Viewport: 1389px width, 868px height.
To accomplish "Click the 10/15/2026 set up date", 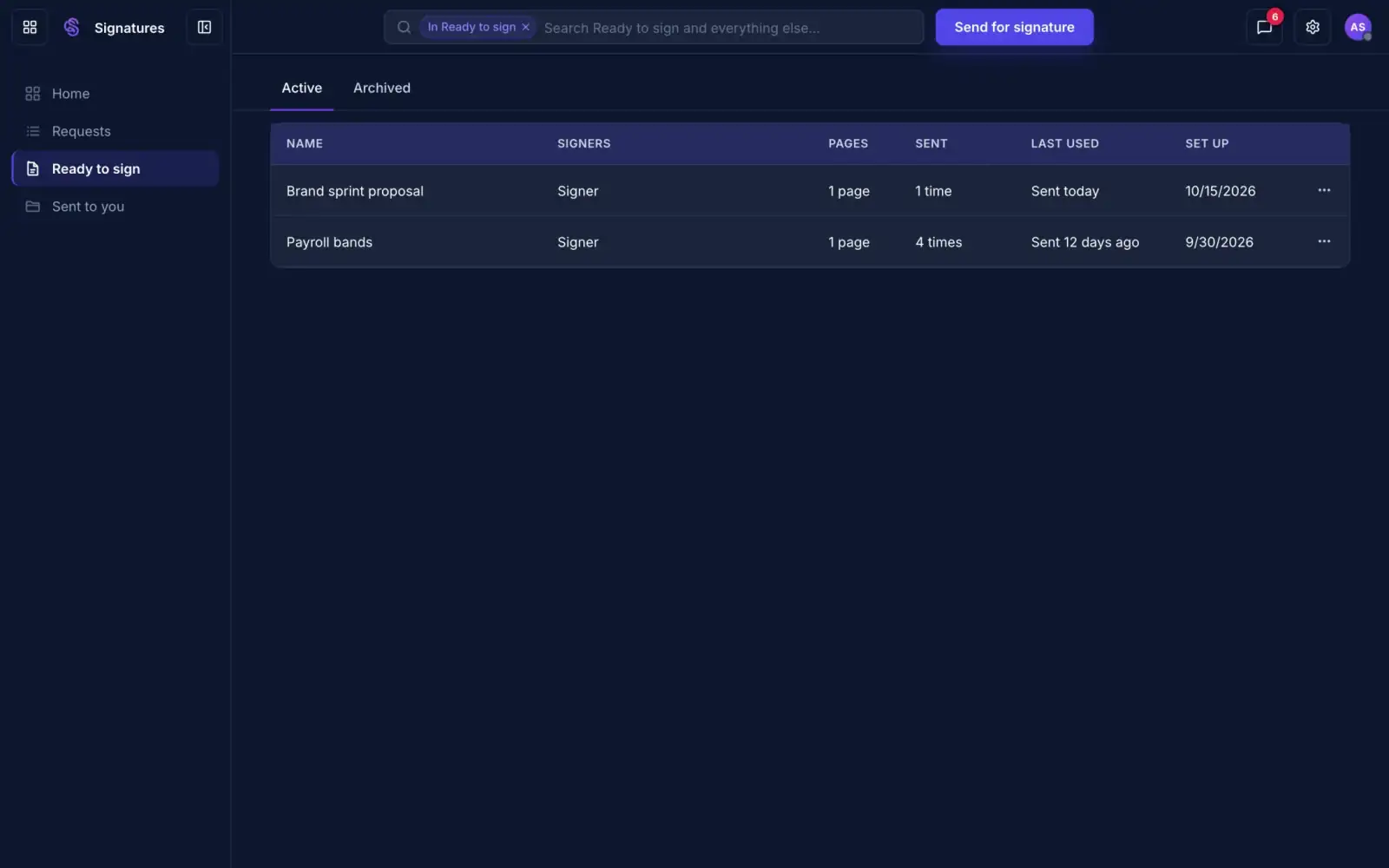I will tap(1221, 191).
